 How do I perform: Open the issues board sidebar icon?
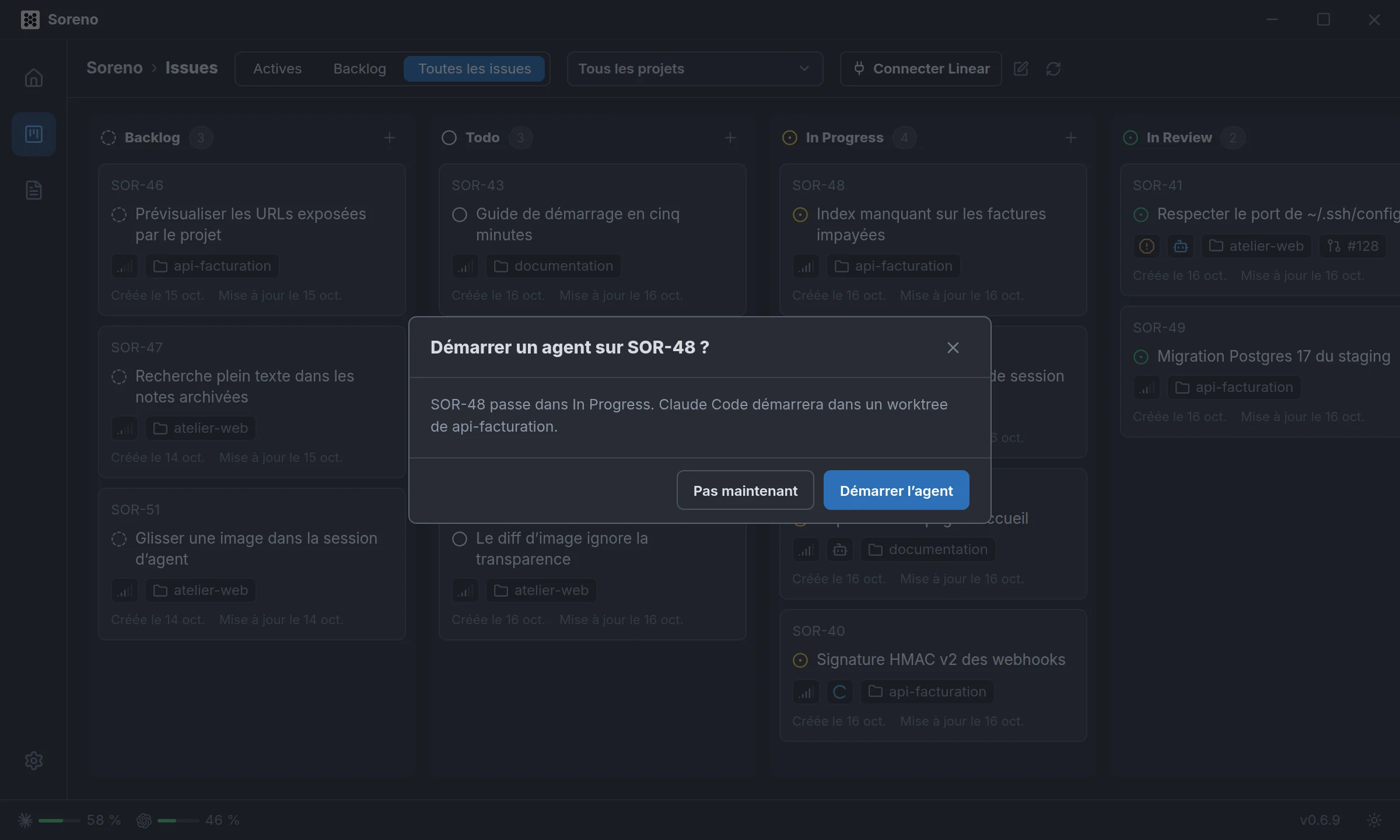[34, 134]
